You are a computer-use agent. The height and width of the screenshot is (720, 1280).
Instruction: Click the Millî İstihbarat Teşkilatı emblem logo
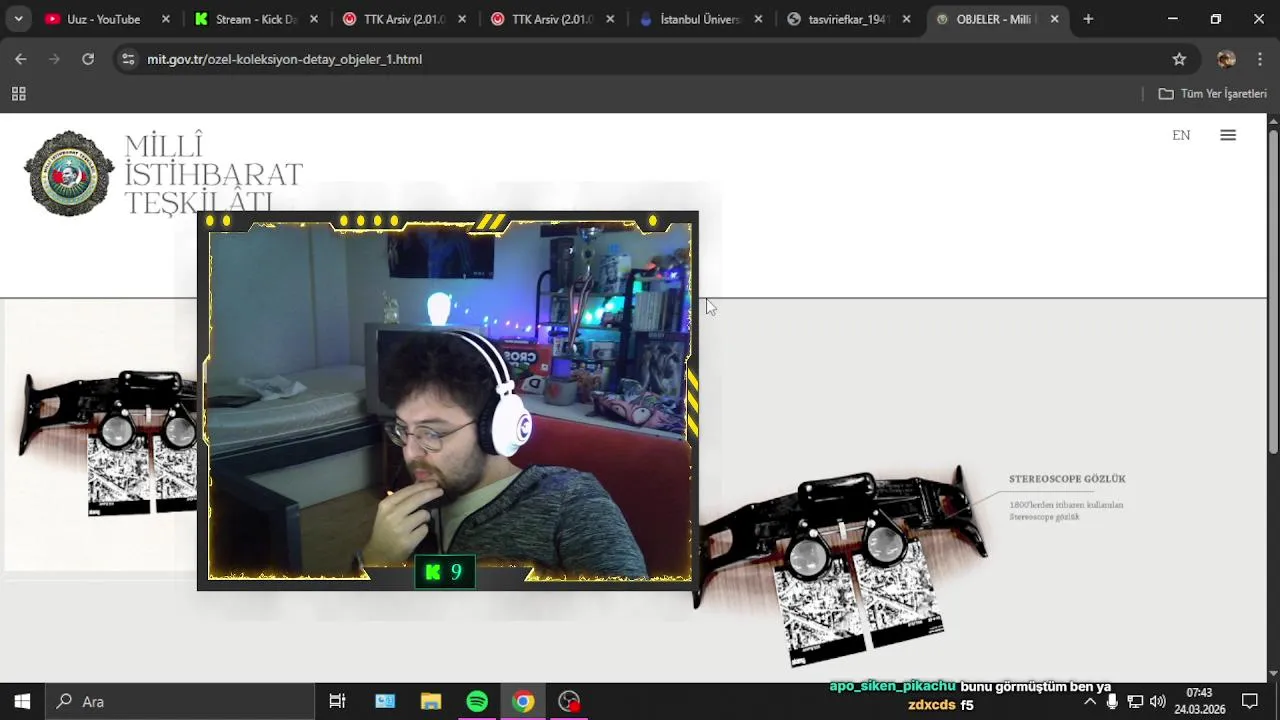70,173
